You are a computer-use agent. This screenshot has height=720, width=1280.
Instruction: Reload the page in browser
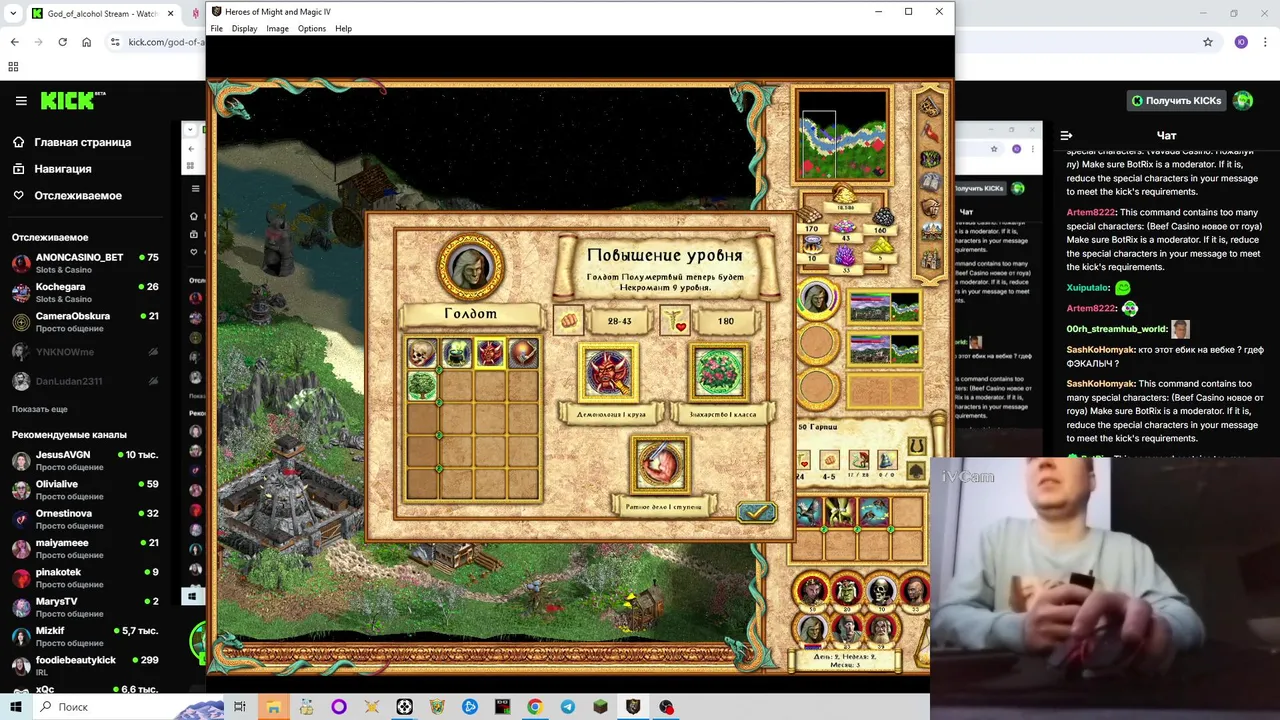pos(62,42)
